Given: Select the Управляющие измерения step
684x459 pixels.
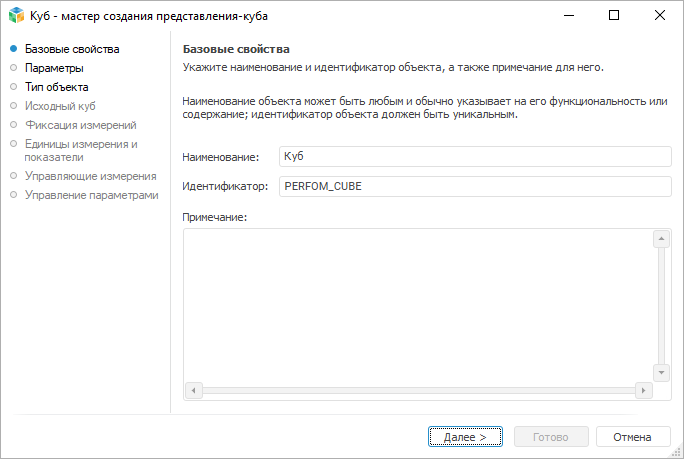Looking at the screenshot, I should [90, 176].
